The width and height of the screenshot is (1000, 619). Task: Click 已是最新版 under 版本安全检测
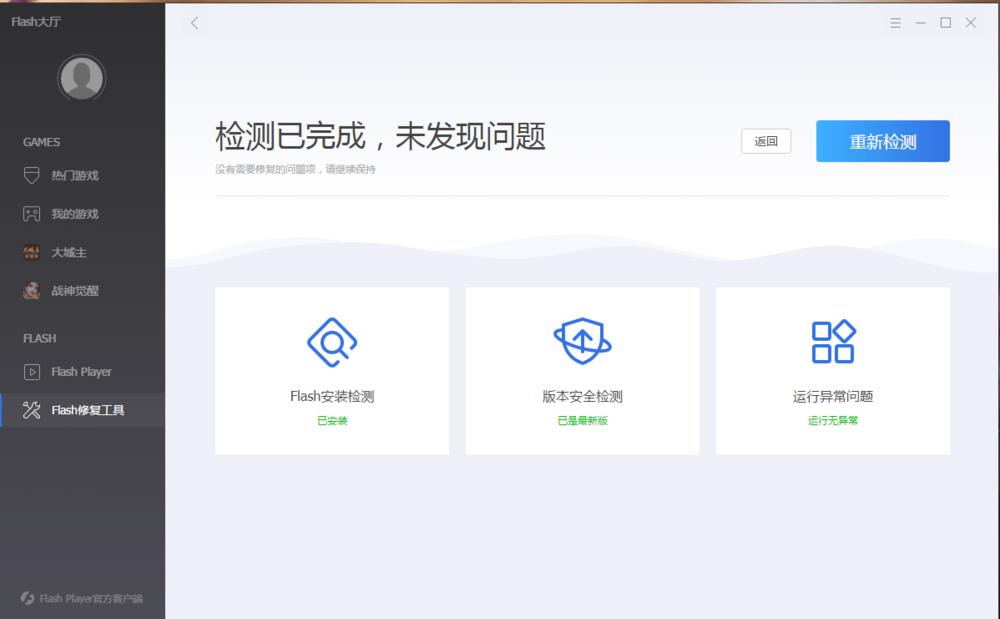583,422
